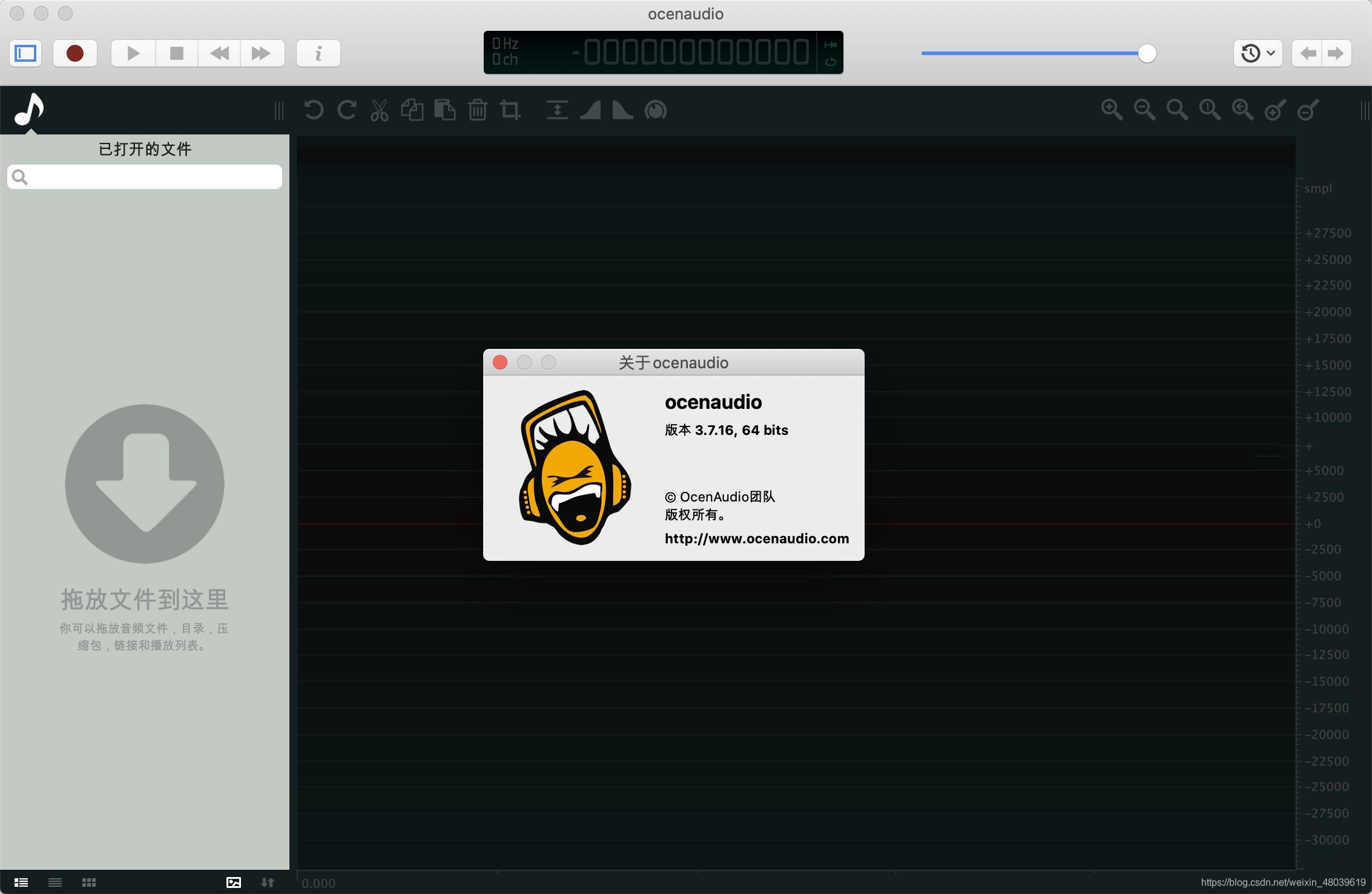The height and width of the screenshot is (894, 1372).
Task: Toggle artwork image display icon
Action: (x=234, y=882)
